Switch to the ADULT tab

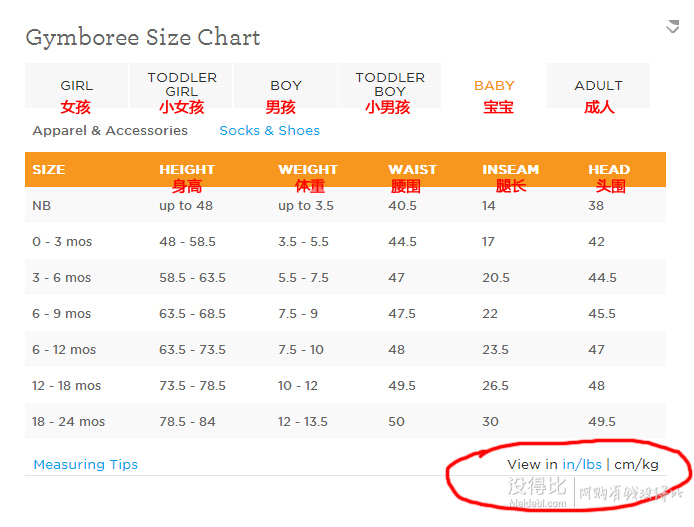point(598,85)
